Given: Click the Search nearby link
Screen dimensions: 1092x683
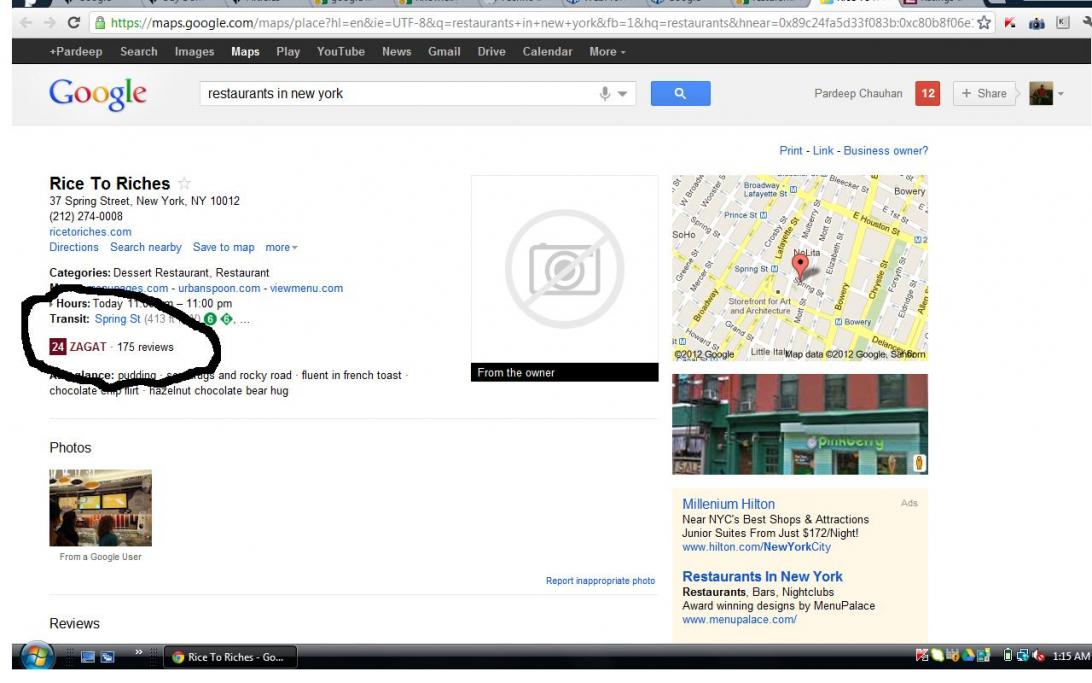Looking at the screenshot, I should [x=146, y=247].
